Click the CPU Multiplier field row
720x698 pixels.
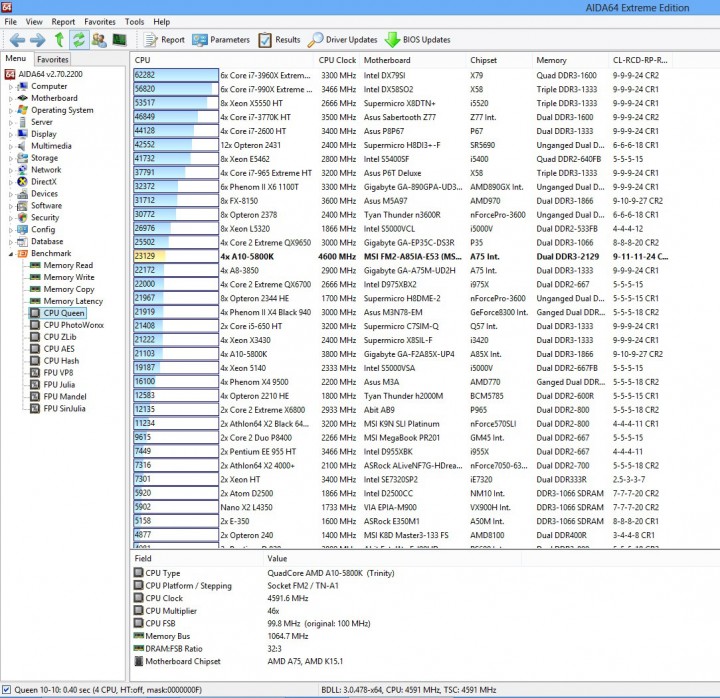207,611
